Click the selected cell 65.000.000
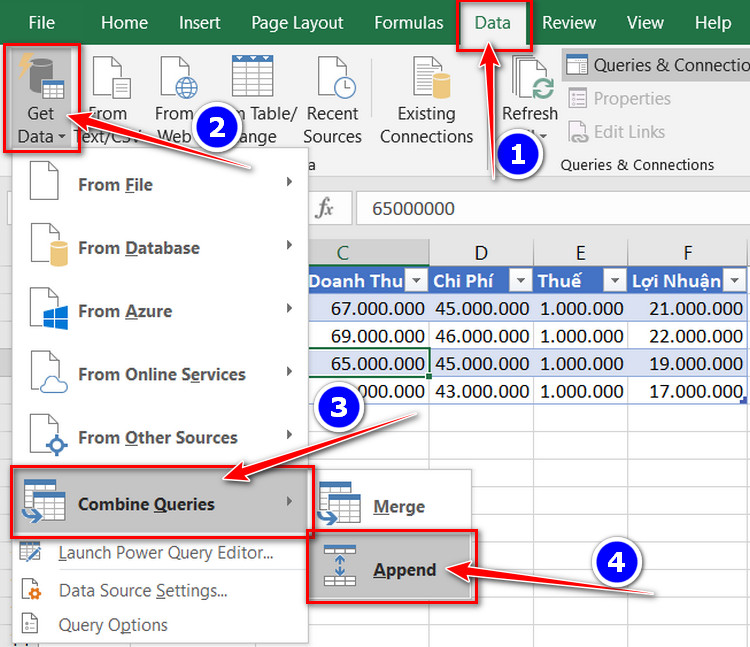 click(x=369, y=363)
